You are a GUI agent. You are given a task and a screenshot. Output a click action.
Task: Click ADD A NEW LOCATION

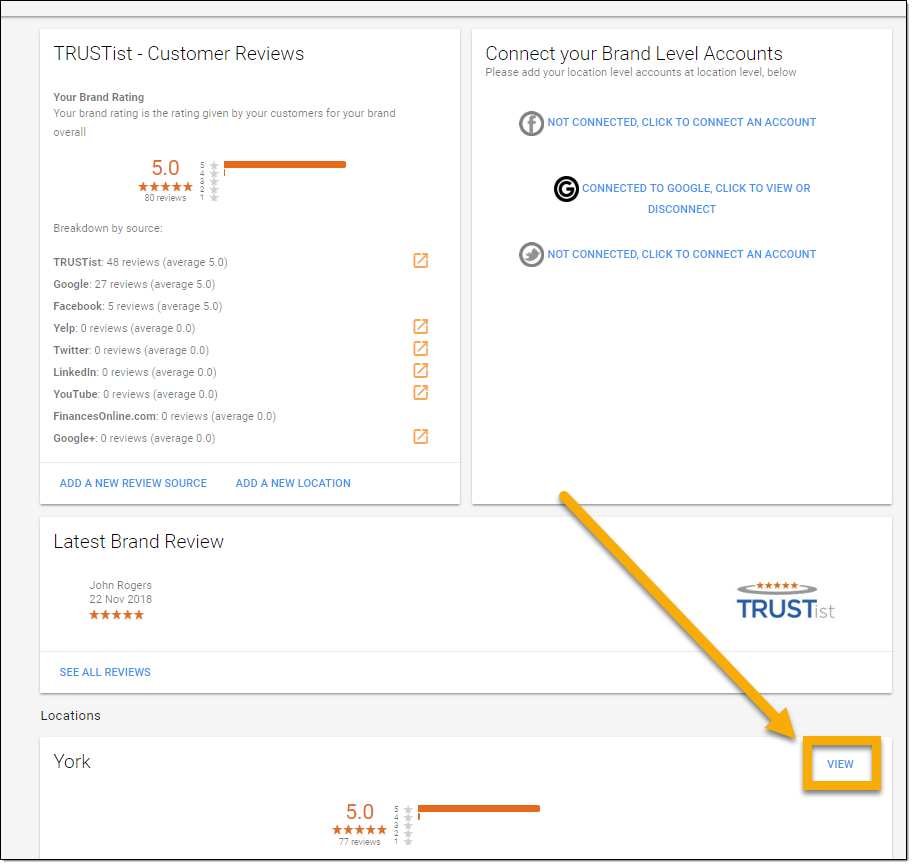point(292,482)
